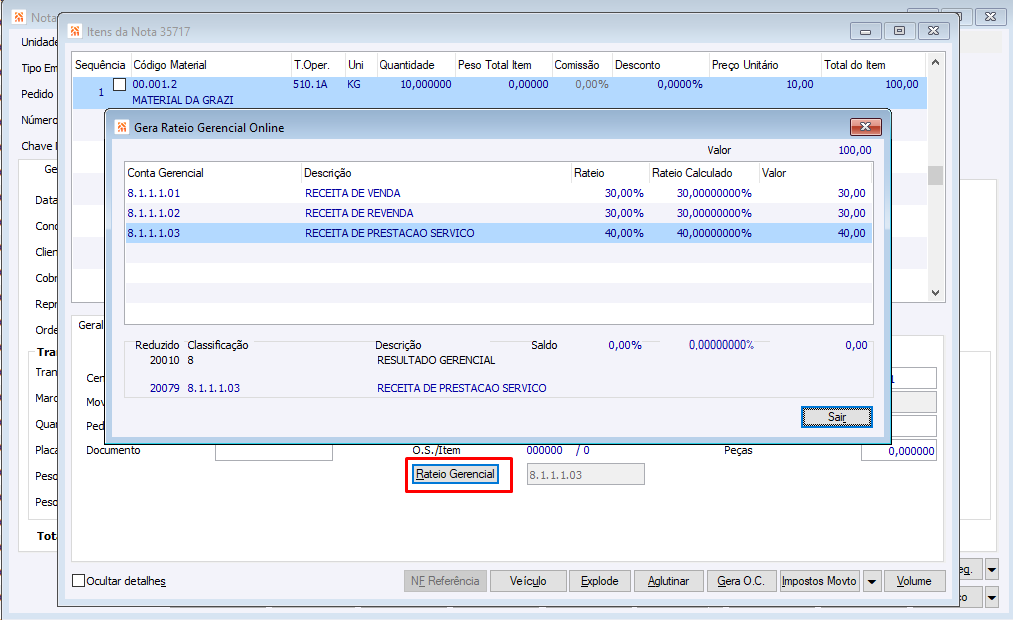Tick the checkbox of item sequence 1
The height and width of the screenshot is (620, 1013).
(120, 85)
